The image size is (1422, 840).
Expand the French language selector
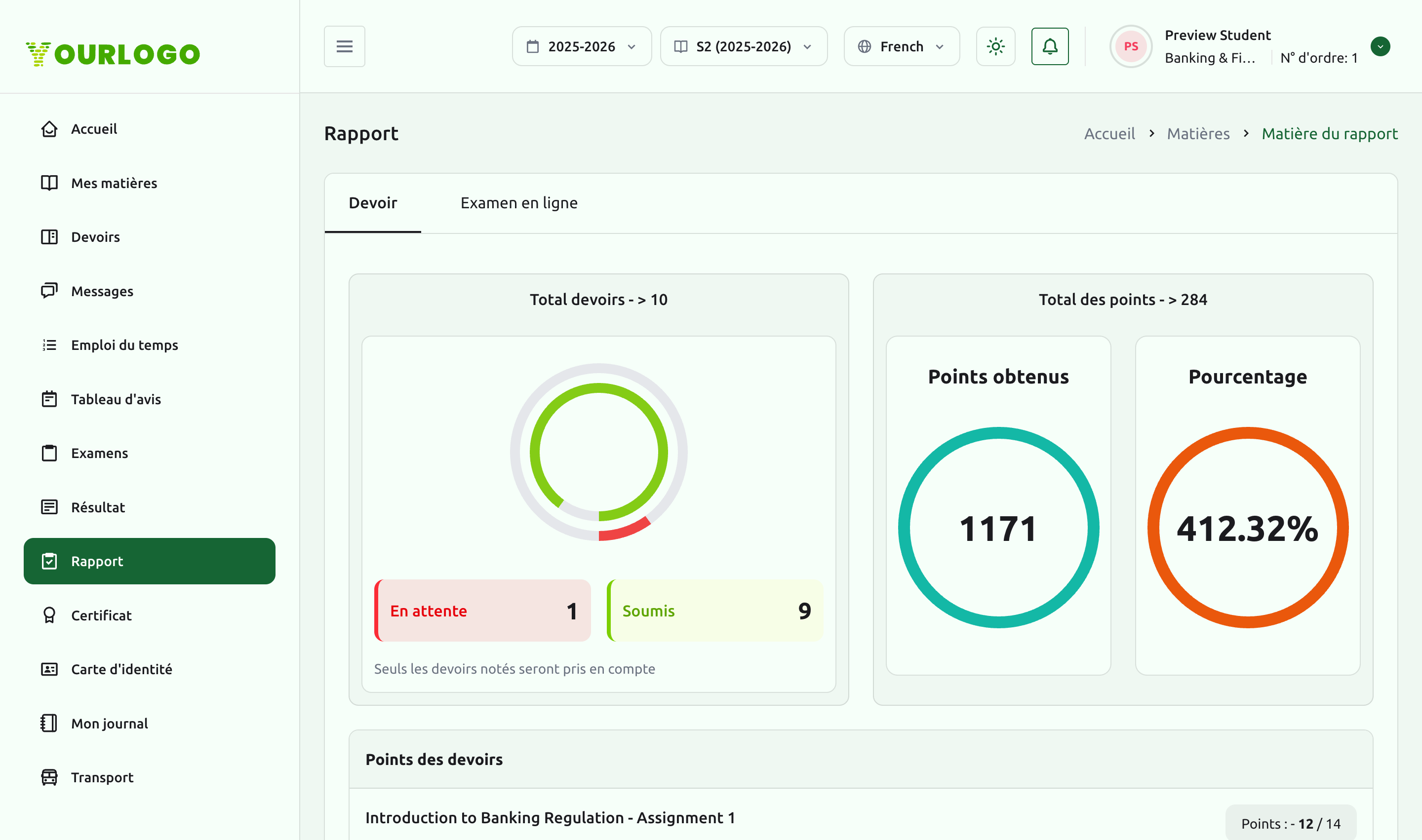pyautogui.click(x=902, y=46)
